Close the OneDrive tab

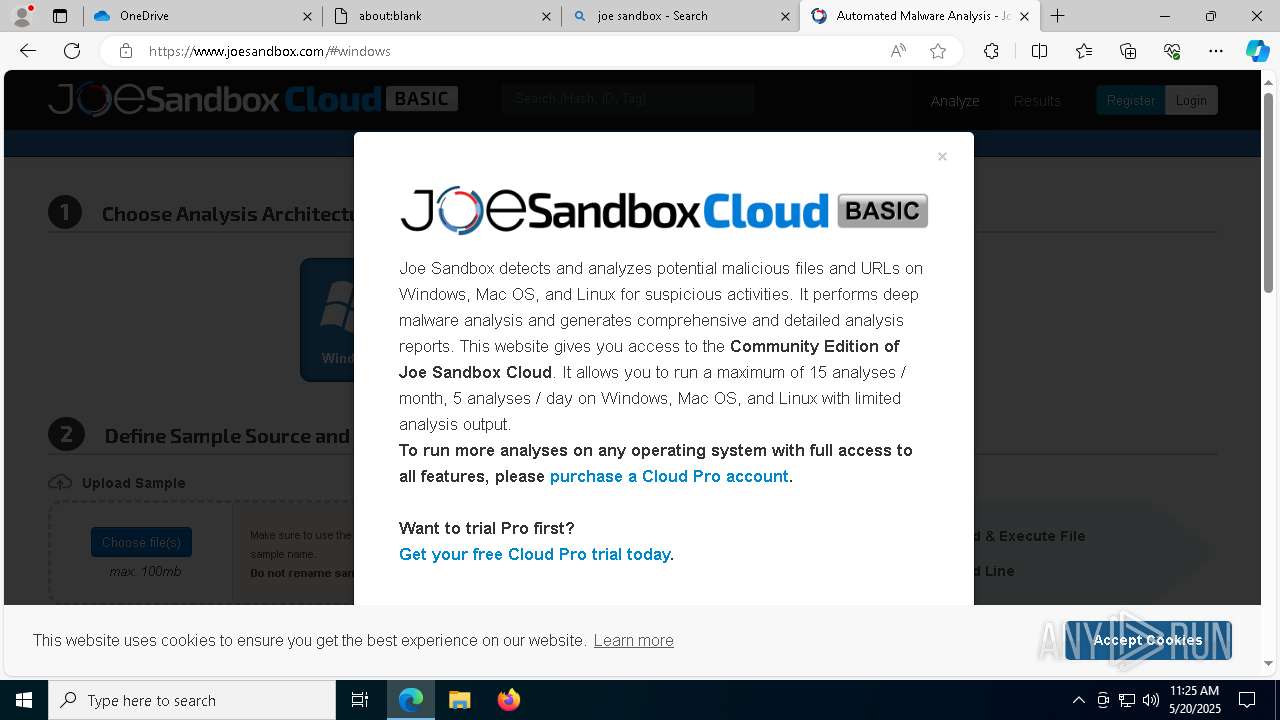[307, 16]
